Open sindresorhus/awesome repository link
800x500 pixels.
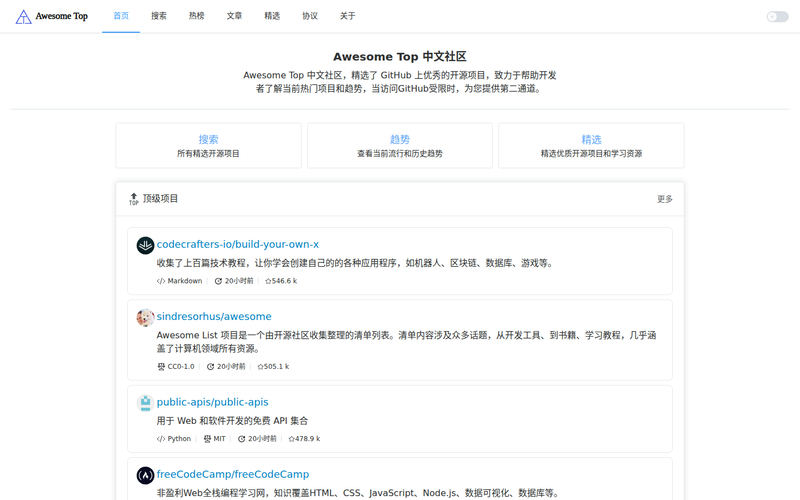[x=214, y=316]
